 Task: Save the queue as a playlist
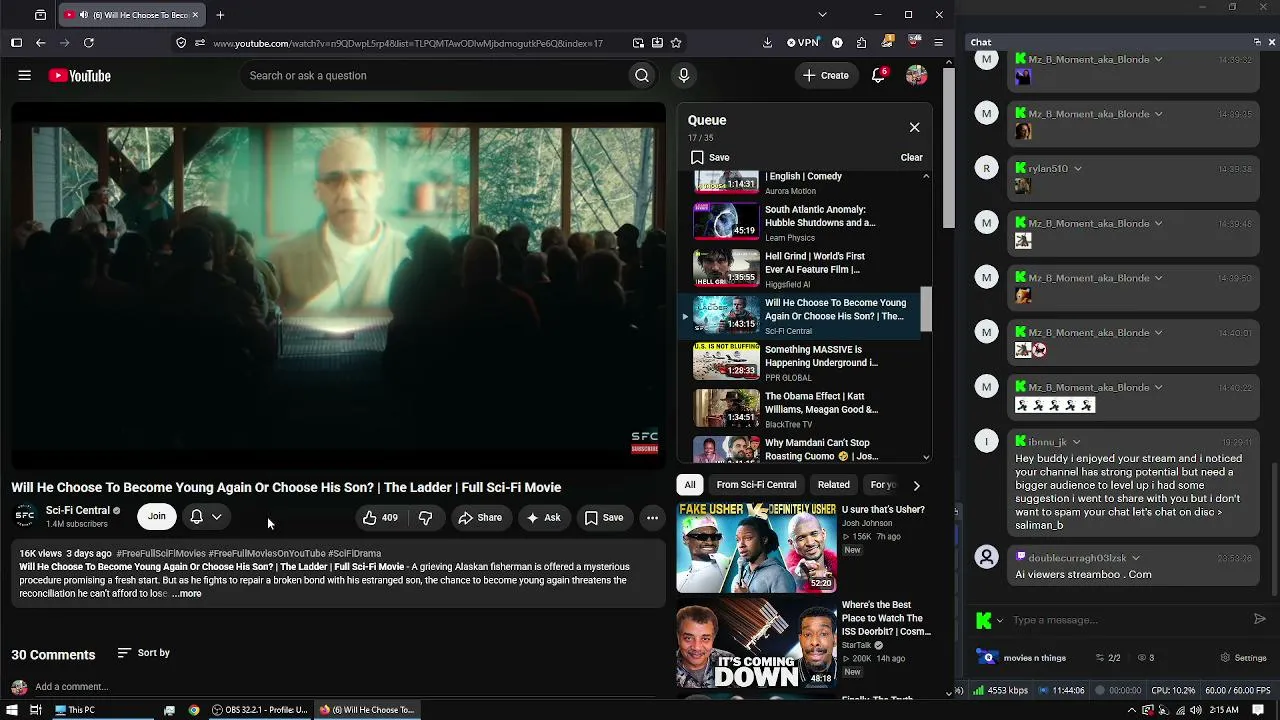tap(710, 157)
